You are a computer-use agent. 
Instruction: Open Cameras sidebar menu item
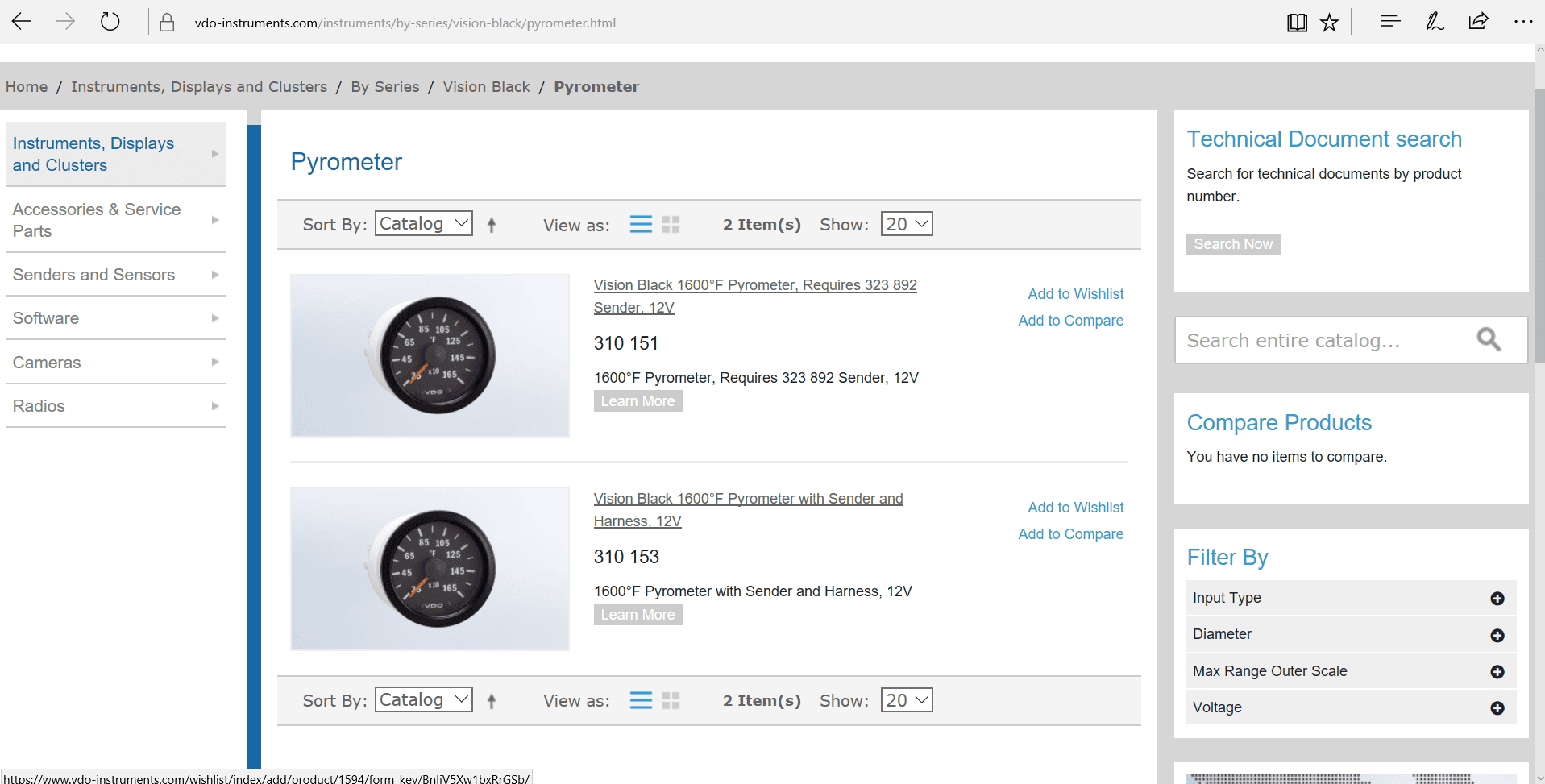click(116, 363)
